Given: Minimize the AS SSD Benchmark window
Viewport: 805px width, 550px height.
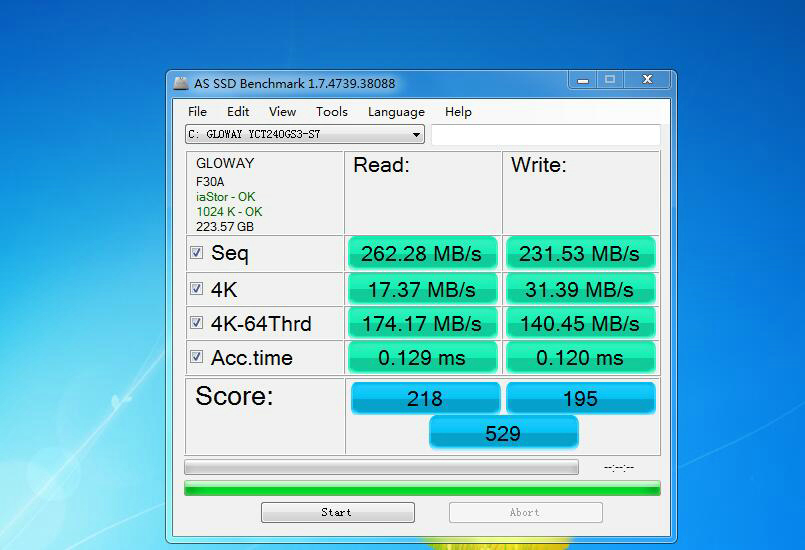Looking at the screenshot, I should (x=583, y=80).
